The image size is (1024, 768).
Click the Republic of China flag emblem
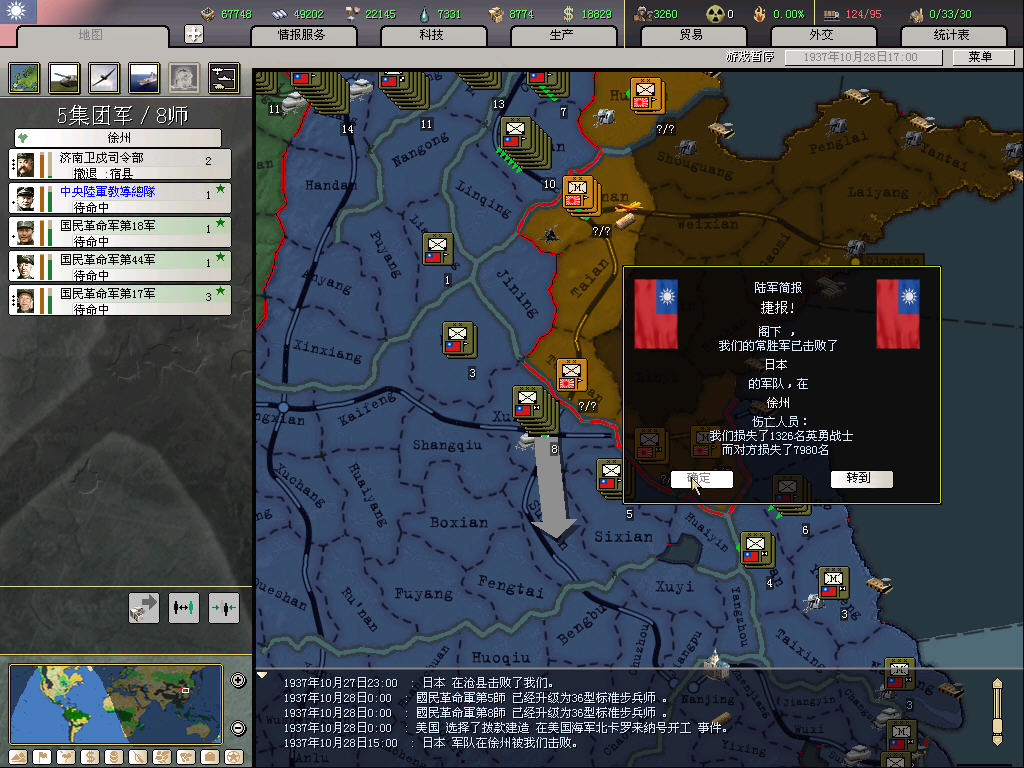(x=17, y=11)
